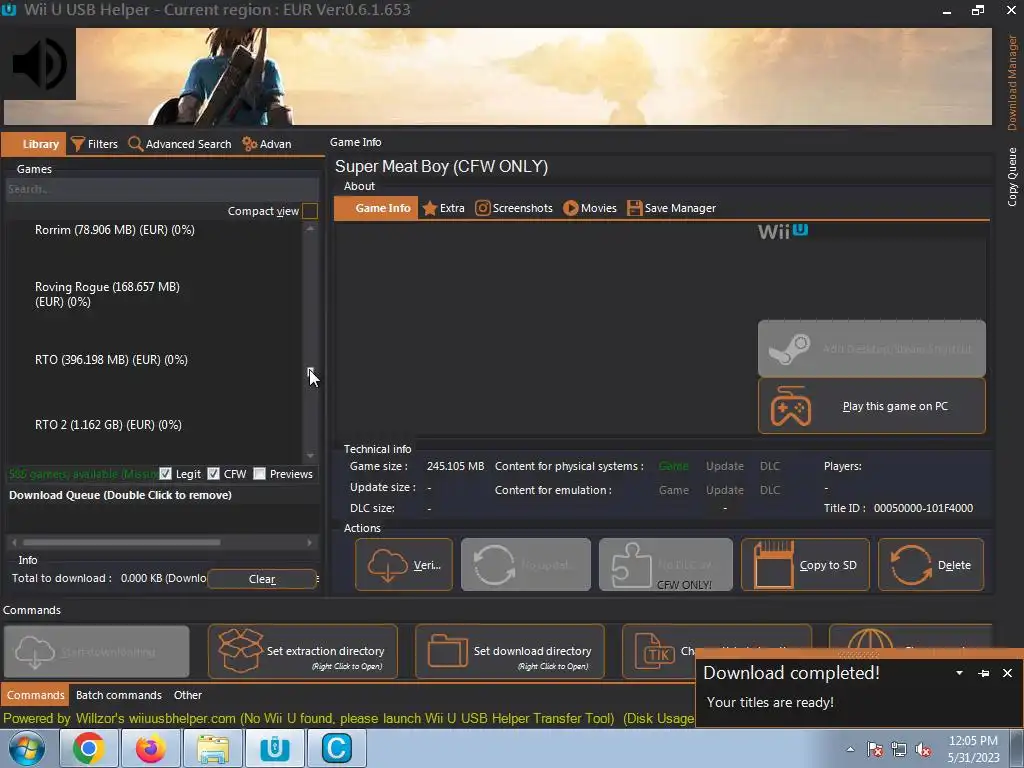1024x768 pixels.
Task: Switch to the Extra tab
Action: tap(443, 208)
